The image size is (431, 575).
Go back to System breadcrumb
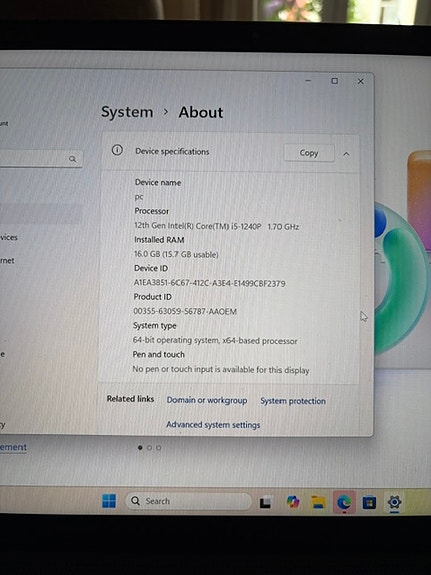pyautogui.click(x=127, y=112)
